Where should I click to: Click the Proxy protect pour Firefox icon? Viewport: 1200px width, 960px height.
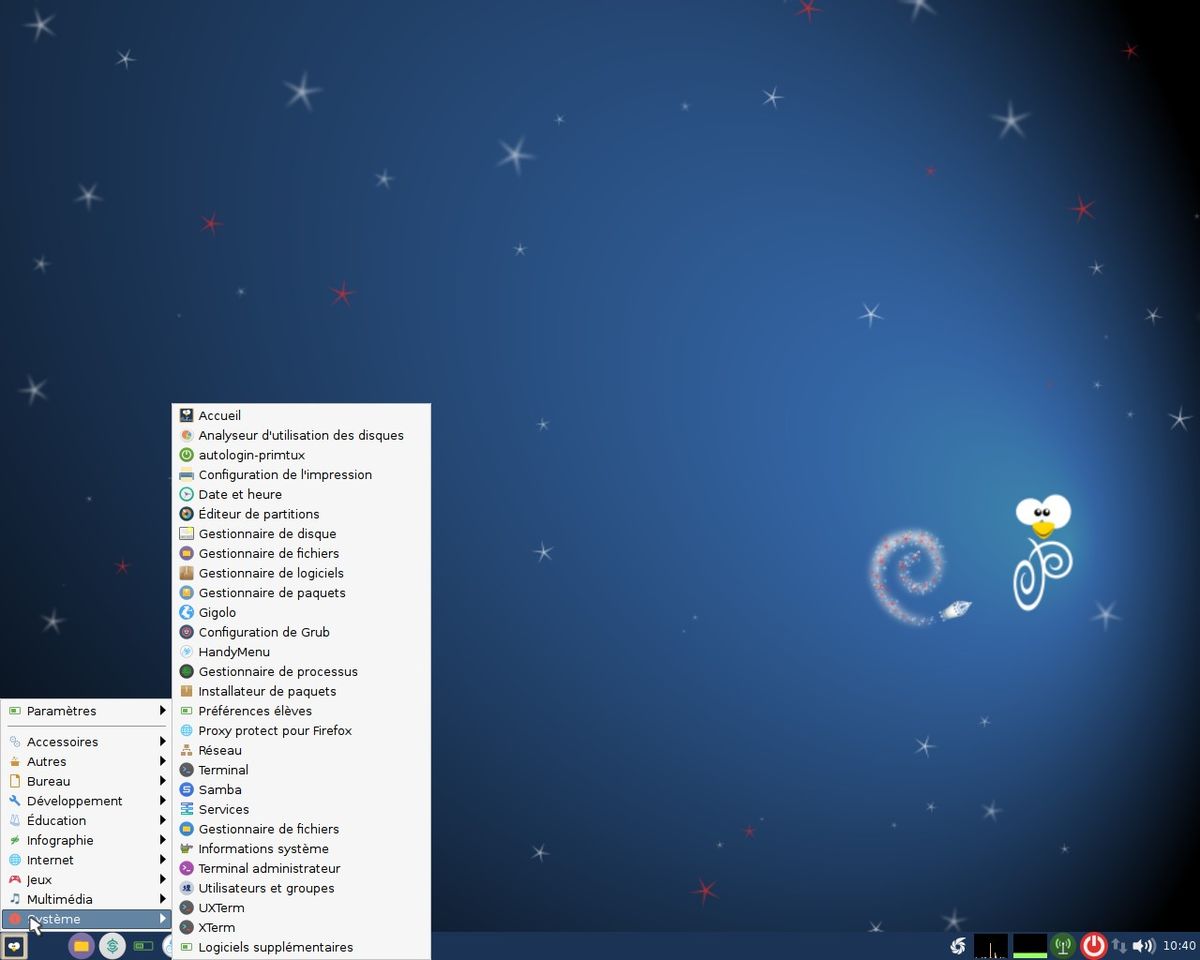pos(186,731)
